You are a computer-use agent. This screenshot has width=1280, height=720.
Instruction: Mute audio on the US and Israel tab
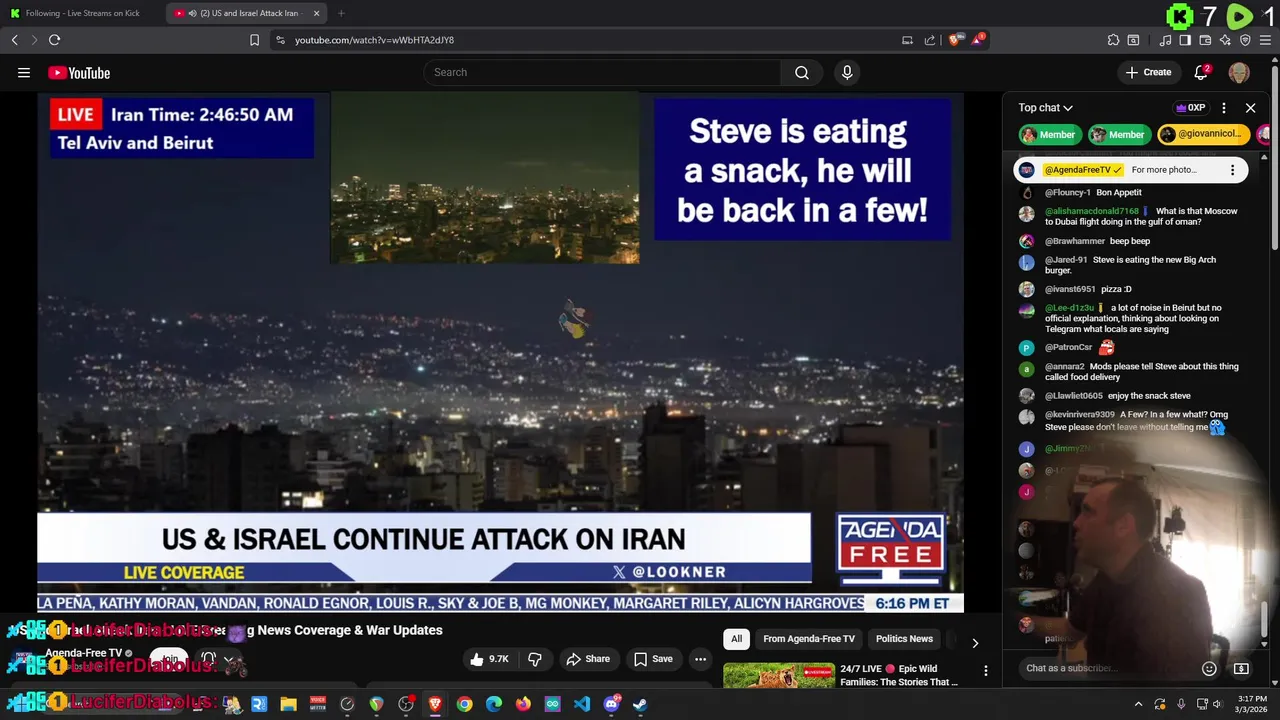(191, 13)
